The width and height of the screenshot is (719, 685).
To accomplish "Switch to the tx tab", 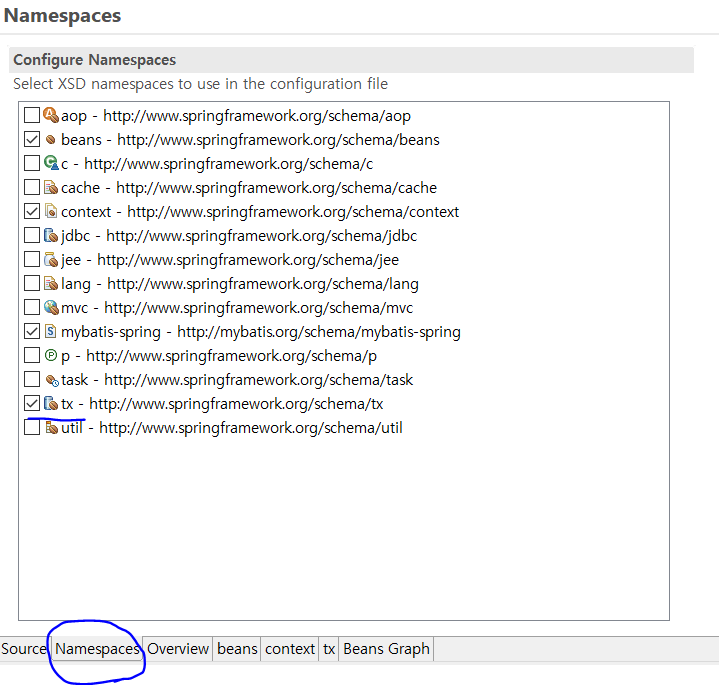I will (x=329, y=649).
